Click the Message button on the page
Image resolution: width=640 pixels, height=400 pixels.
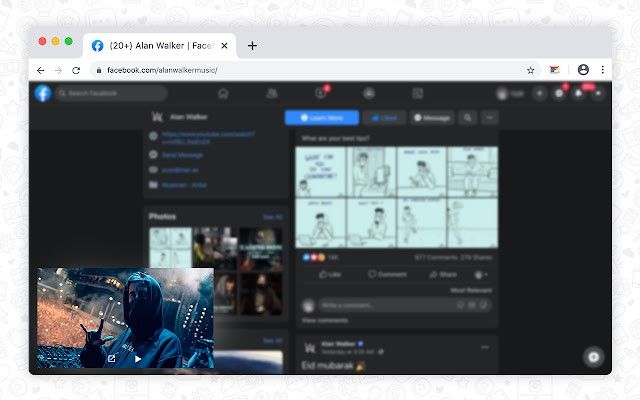click(432, 118)
